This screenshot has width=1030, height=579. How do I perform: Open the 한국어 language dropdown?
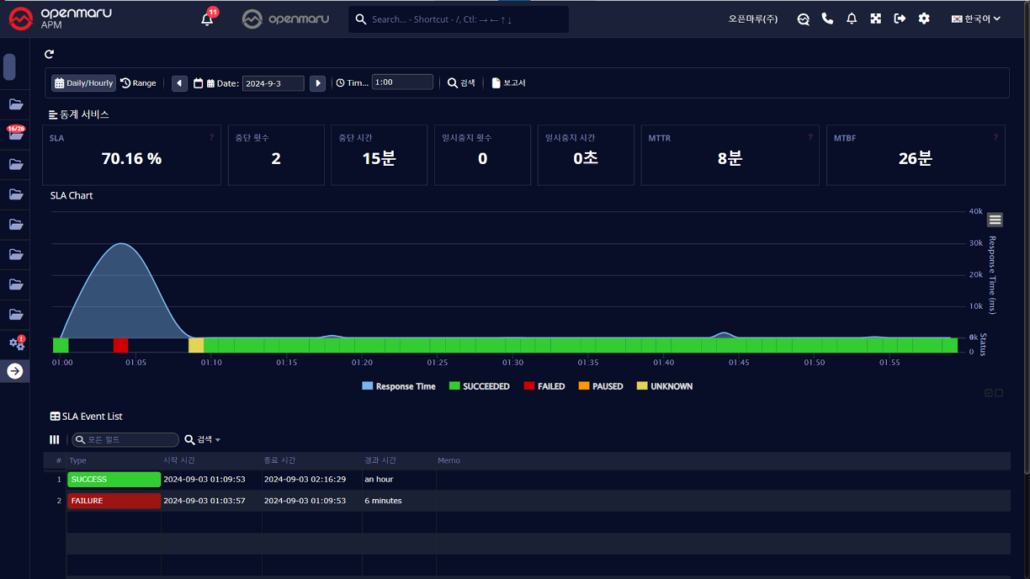tap(976, 19)
